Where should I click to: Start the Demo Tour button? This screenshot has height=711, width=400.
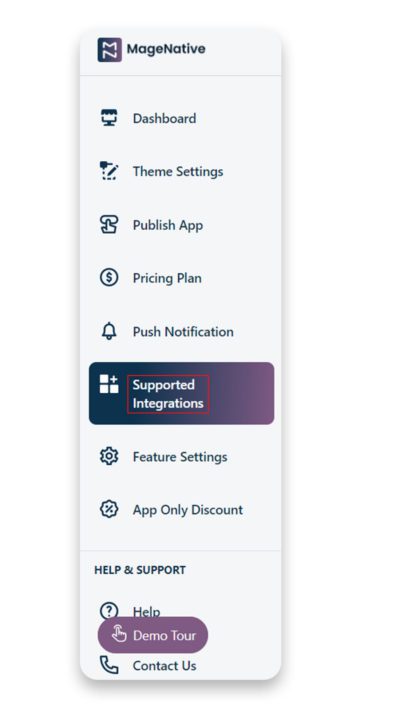tap(153, 635)
